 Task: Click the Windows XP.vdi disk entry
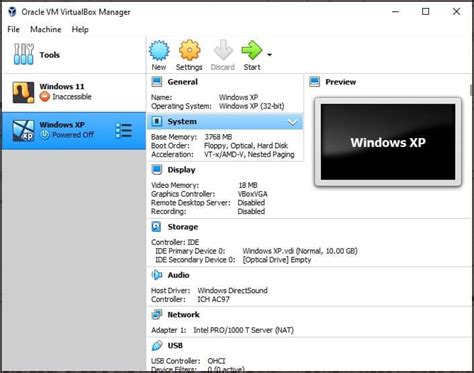(300, 251)
